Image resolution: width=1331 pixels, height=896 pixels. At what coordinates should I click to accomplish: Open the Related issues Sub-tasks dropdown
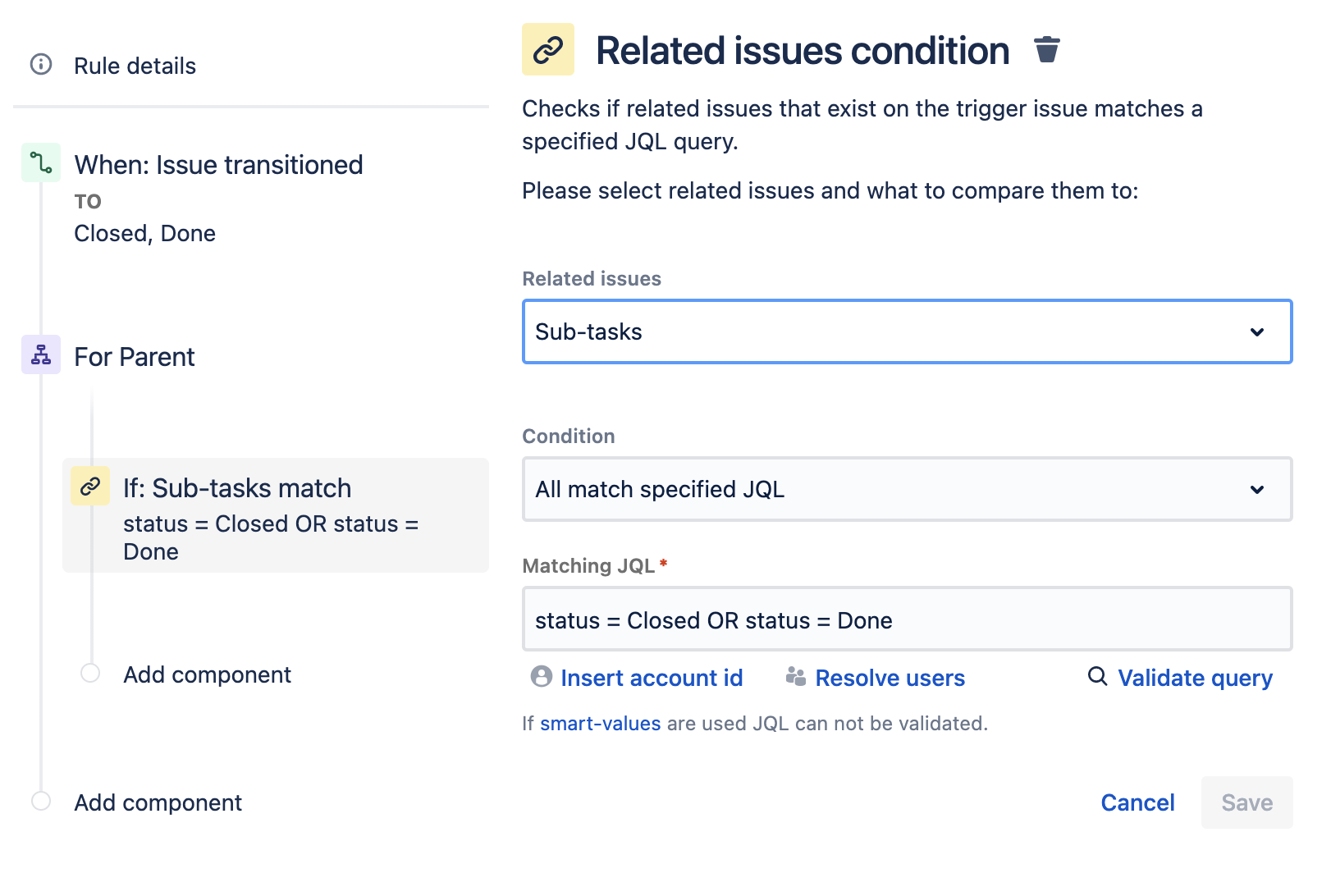pos(907,332)
